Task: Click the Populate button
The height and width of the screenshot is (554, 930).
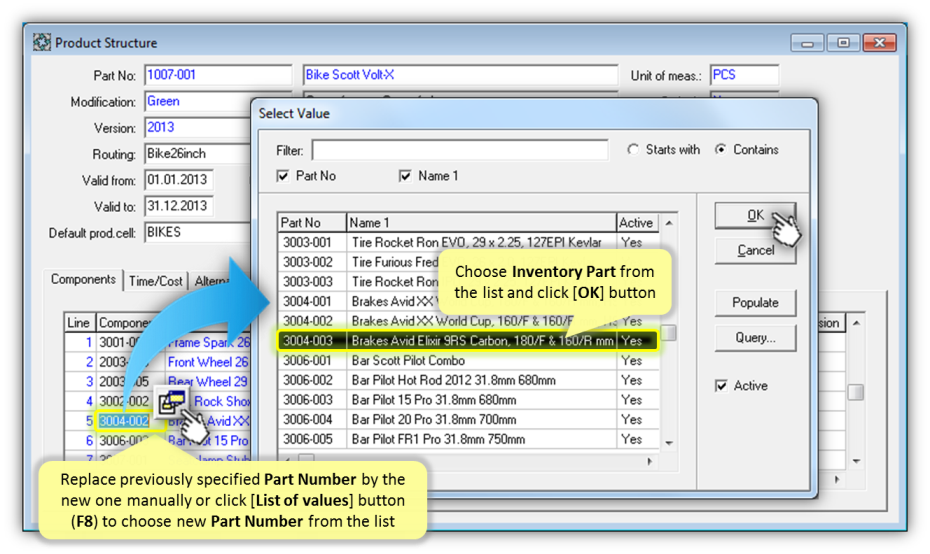Action: click(755, 303)
